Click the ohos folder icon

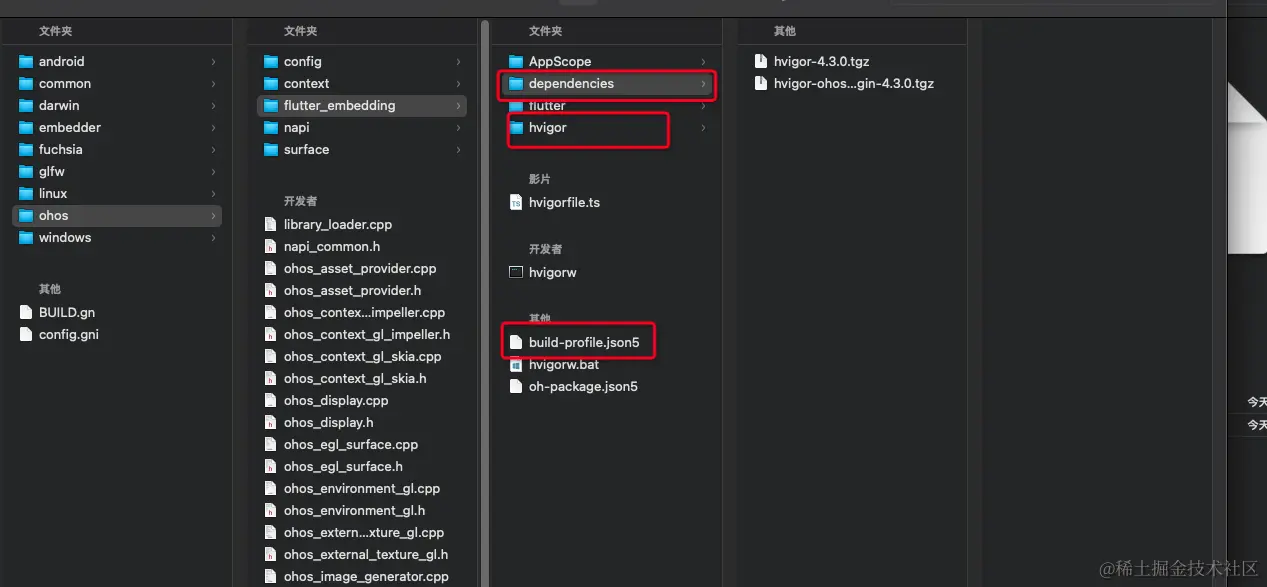click(26, 215)
